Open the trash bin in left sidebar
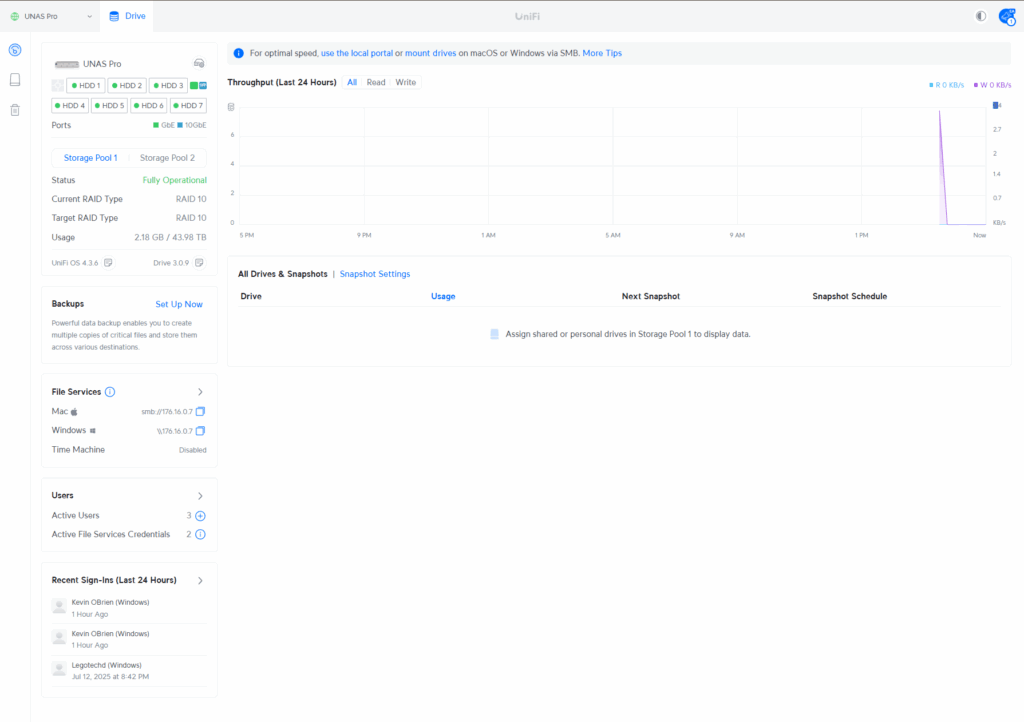 click(15, 110)
